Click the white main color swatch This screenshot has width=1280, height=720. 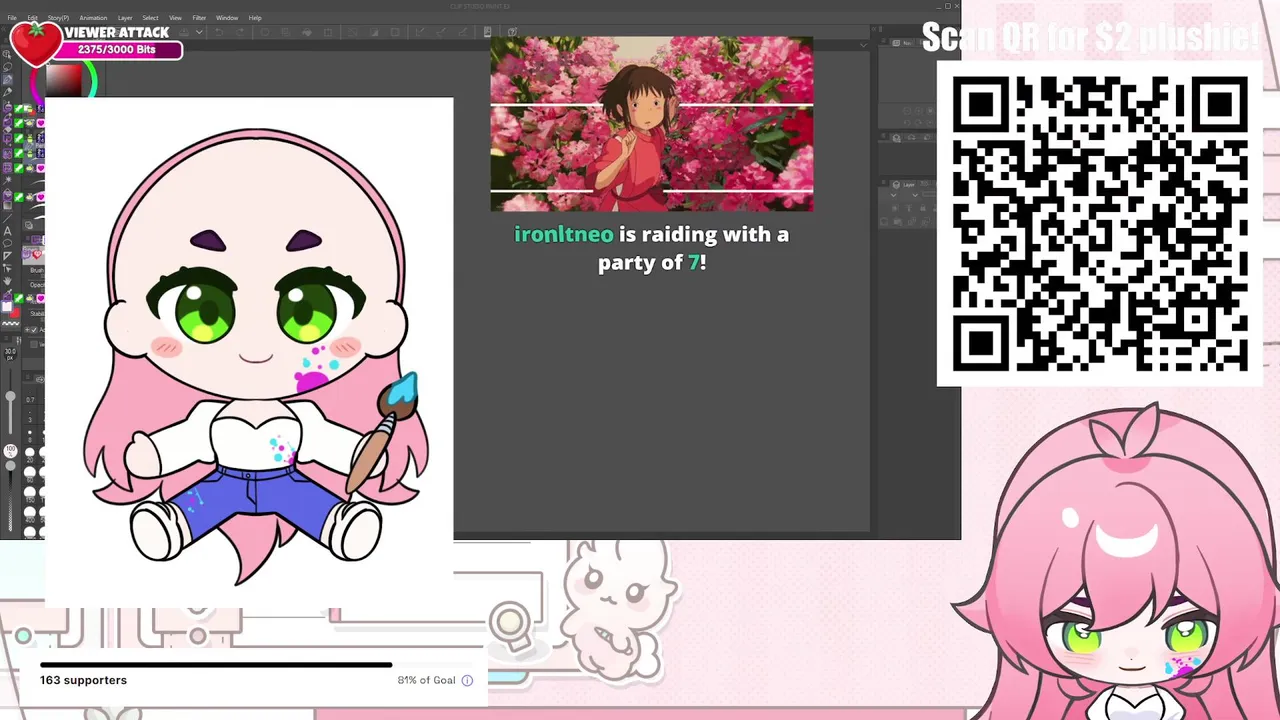(7, 308)
